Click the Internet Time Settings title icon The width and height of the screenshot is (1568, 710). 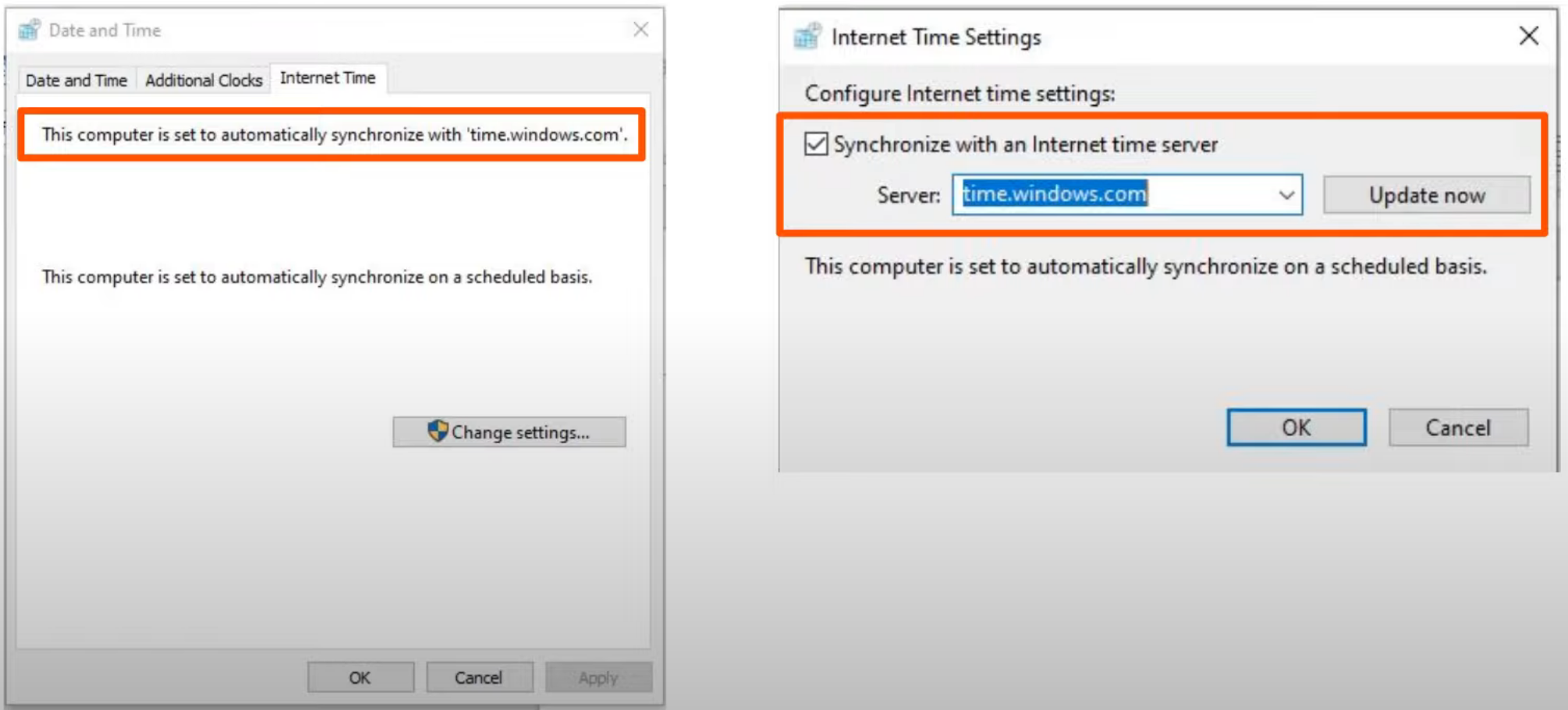click(807, 37)
